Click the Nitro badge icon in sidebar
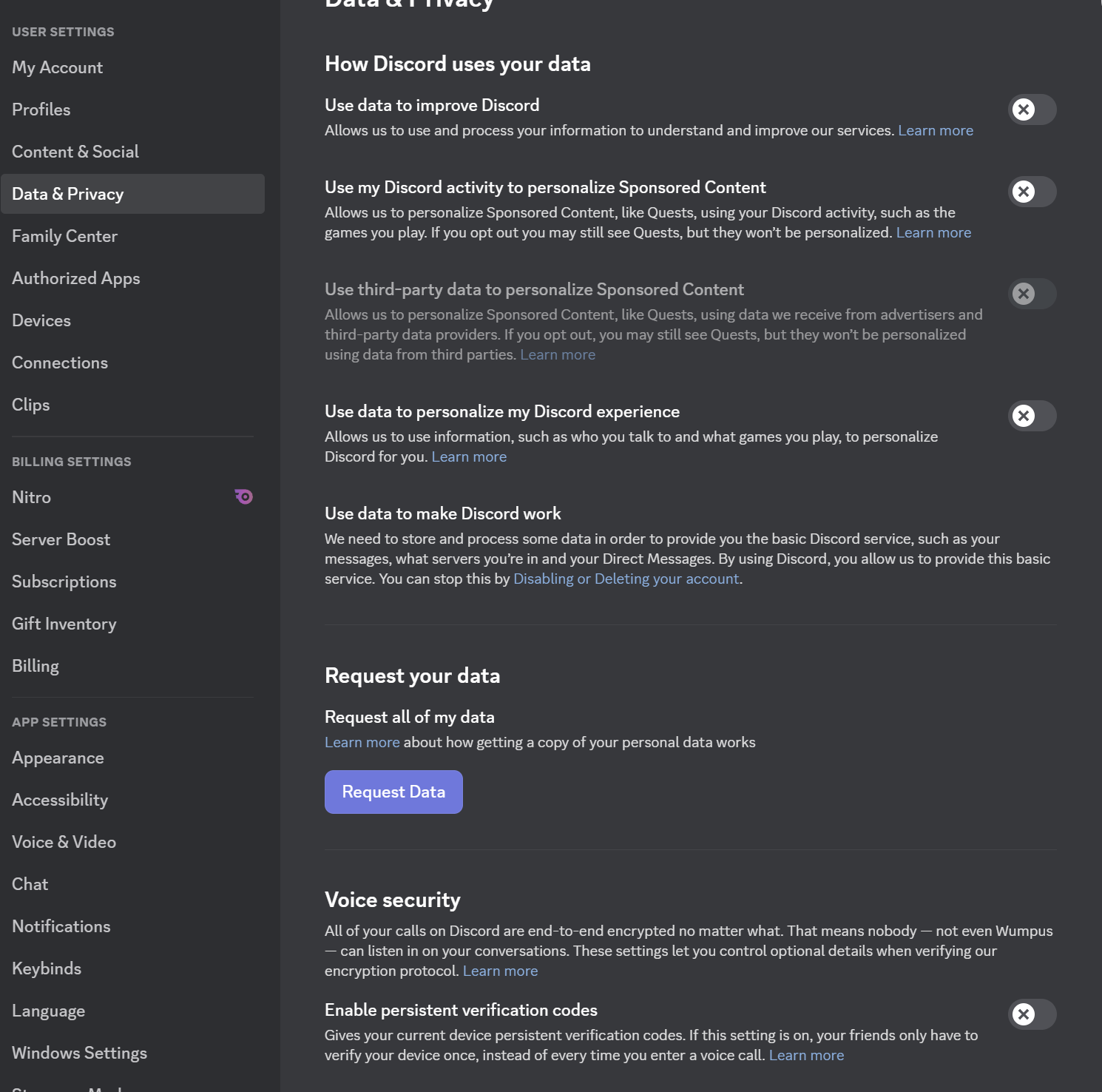 [244, 497]
